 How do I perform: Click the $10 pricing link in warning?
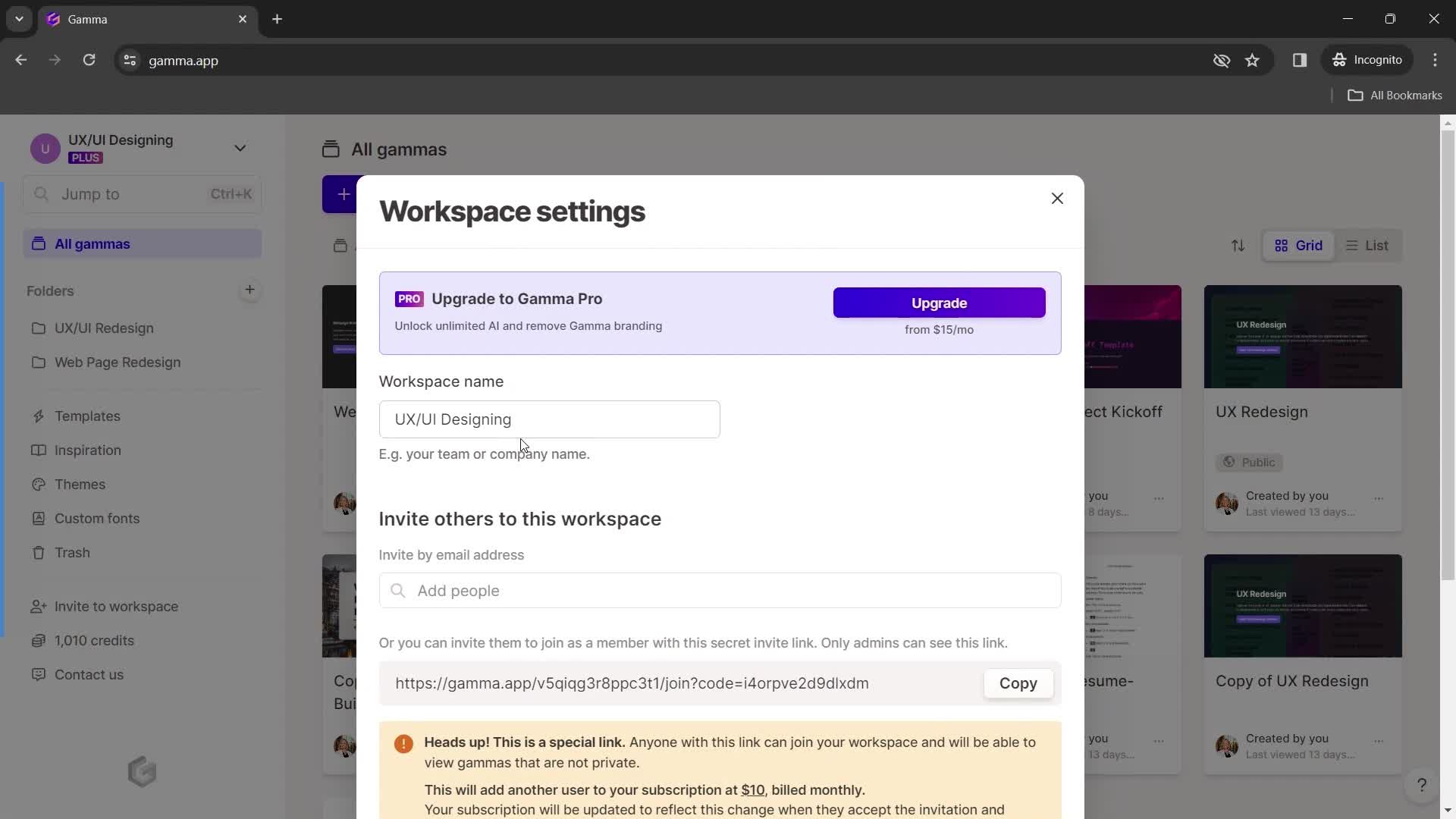tap(752, 790)
